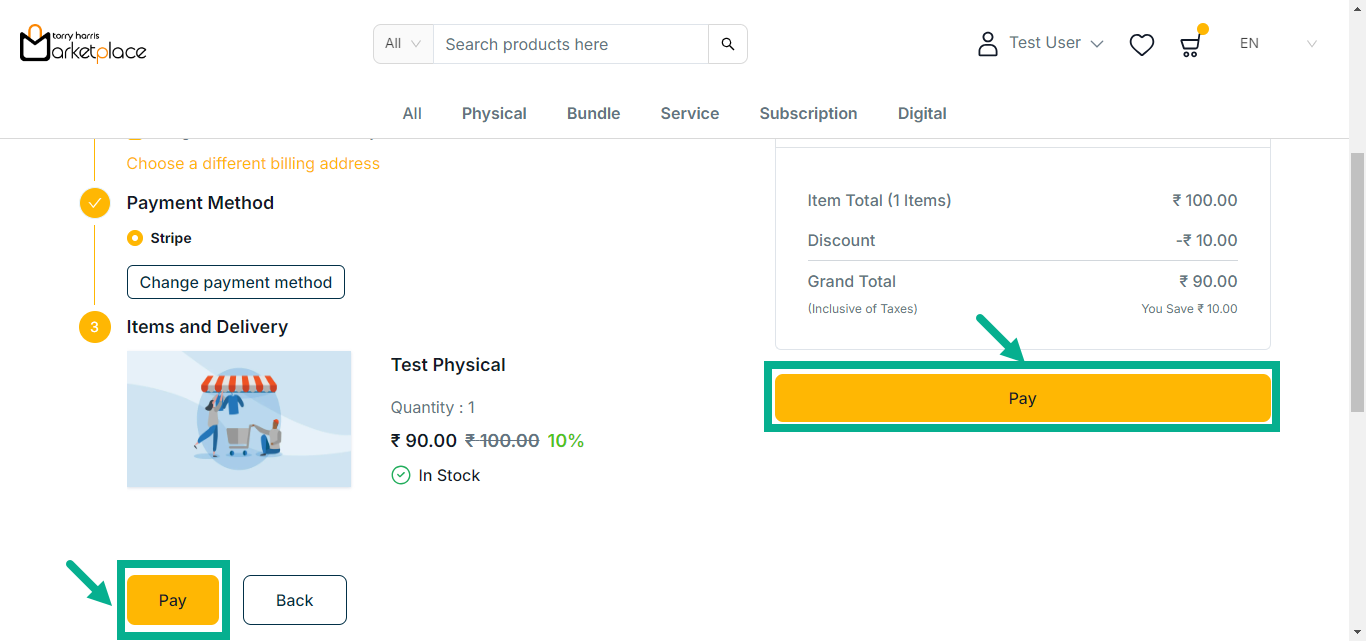The height and width of the screenshot is (641, 1366).
Task: Open the Test User account dropdown
Action: [1055, 43]
